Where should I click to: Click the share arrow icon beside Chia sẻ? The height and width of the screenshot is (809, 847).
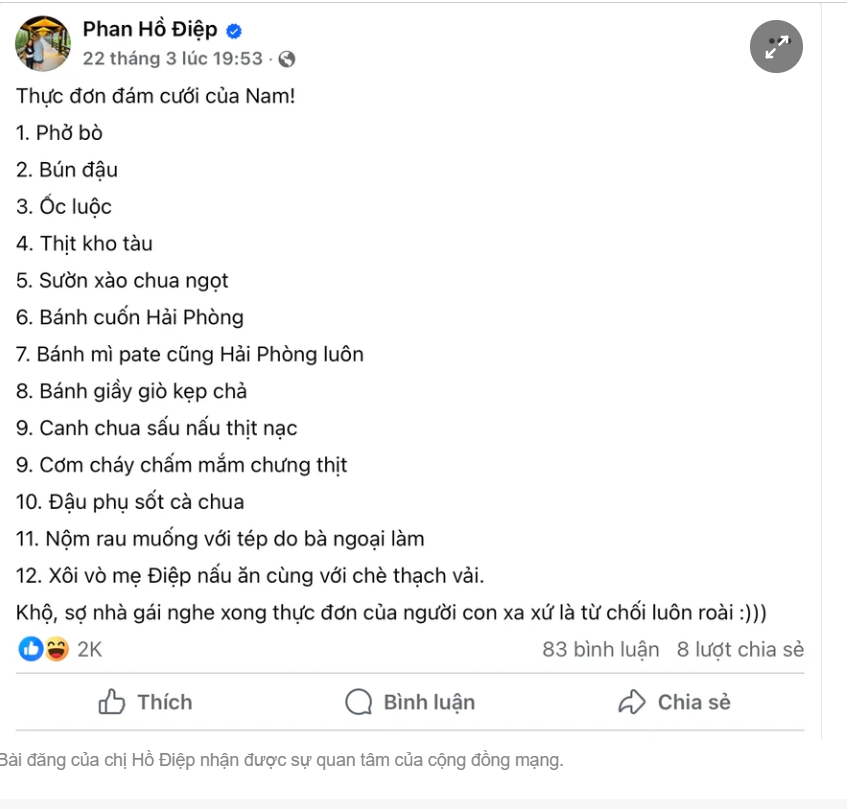pyautogui.click(x=632, y=702)
